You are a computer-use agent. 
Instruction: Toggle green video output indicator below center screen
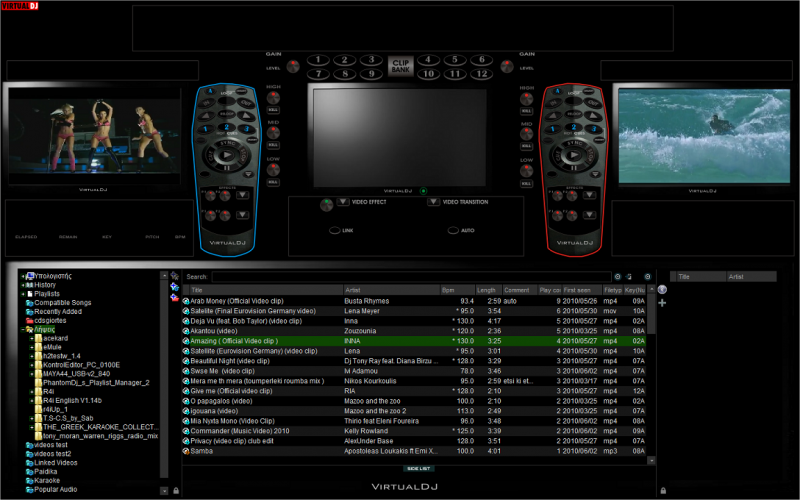point(423,191)
